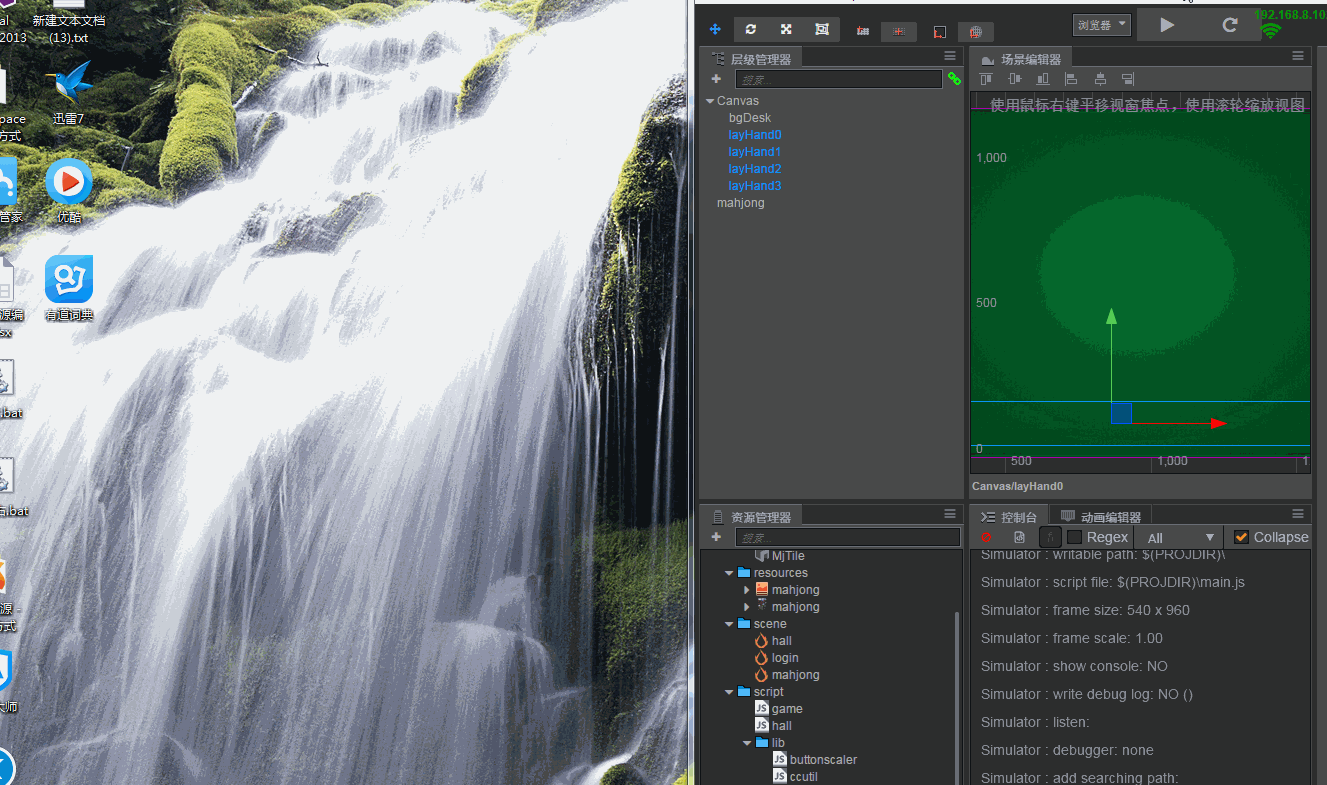Screen dimensions: 1327x785
Task: Uncheck the Collapse checkbox
Action: coord(1241,537)
